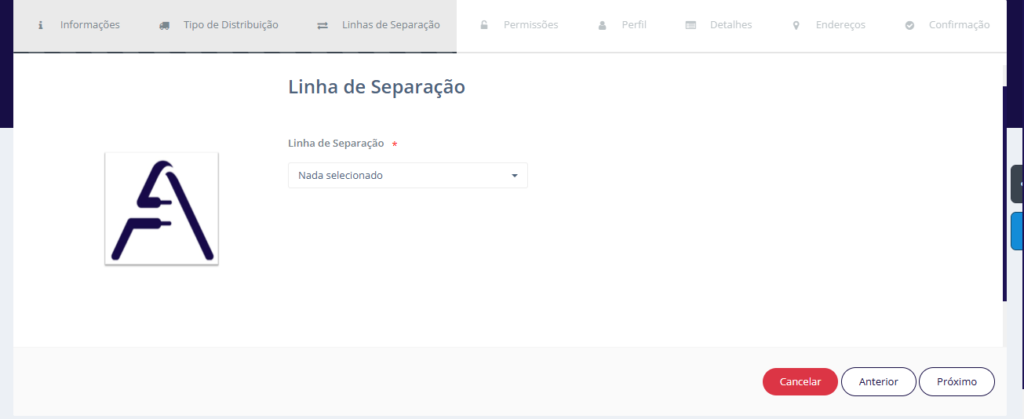Click the checkmark icon beside Confirmação
The image size is (1024, 419).
[x=909, y=25]
